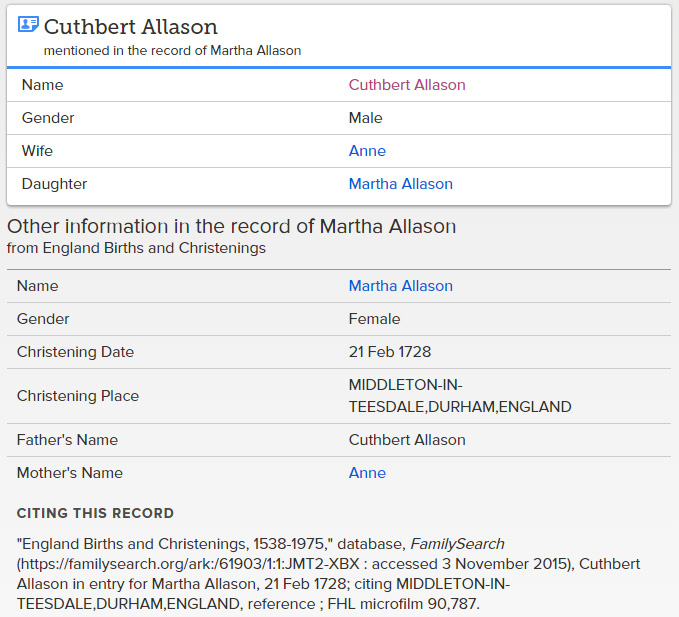Click the 'Other information in the record' heading
This screenshot has height=617, width=679.
pos(232,226)
